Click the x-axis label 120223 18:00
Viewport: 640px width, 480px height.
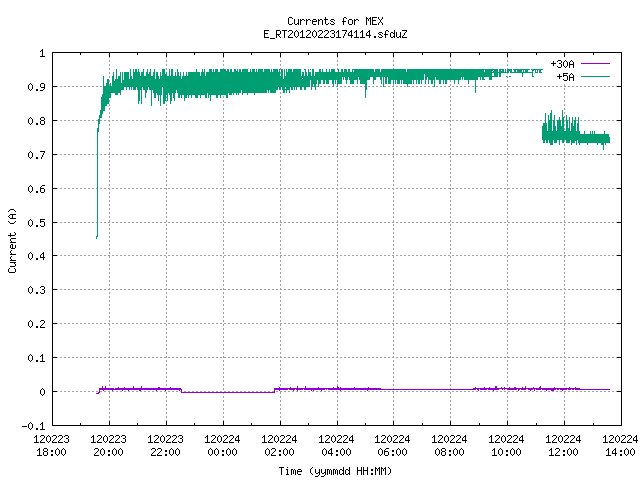[51, 446]
